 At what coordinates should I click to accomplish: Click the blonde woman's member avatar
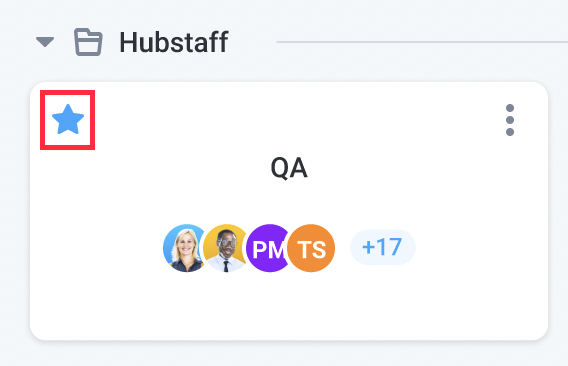pos(186,248)
